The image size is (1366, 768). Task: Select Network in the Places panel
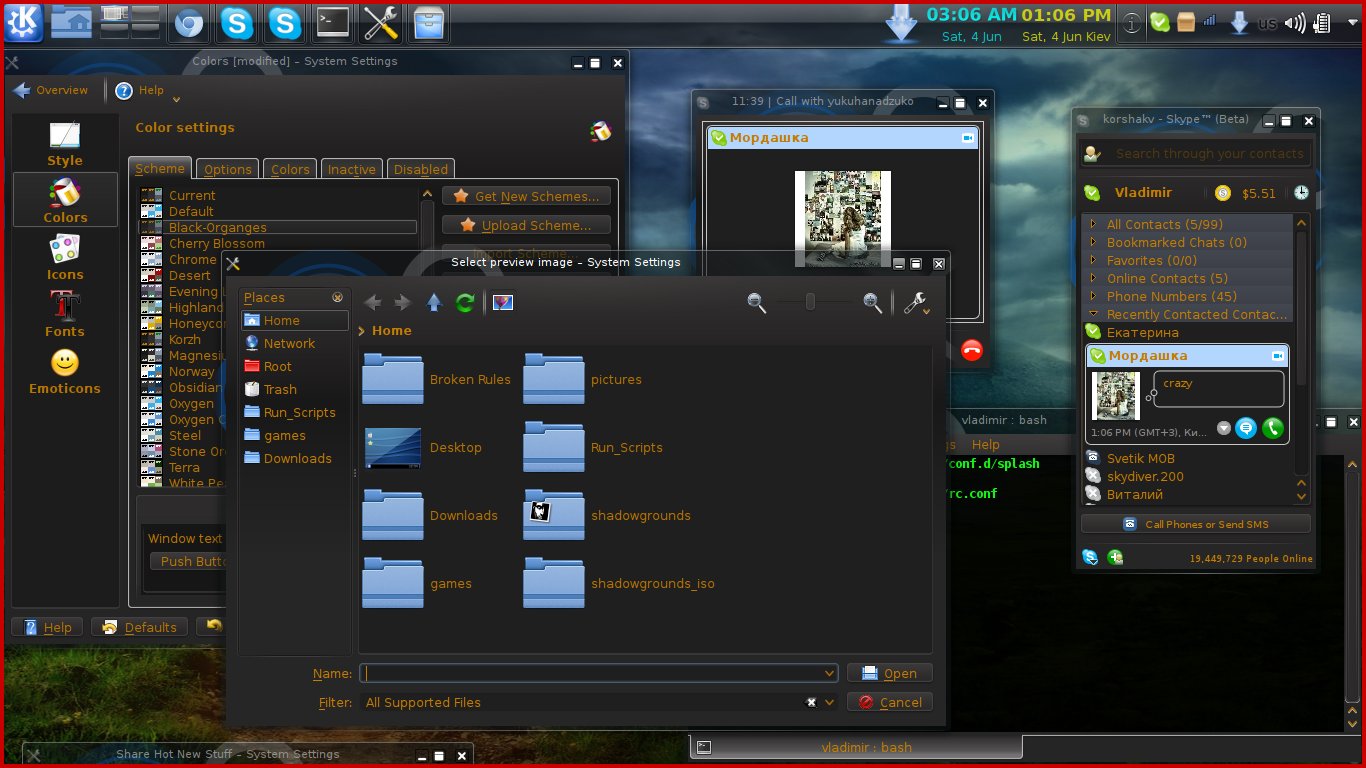tap(295, 343)
